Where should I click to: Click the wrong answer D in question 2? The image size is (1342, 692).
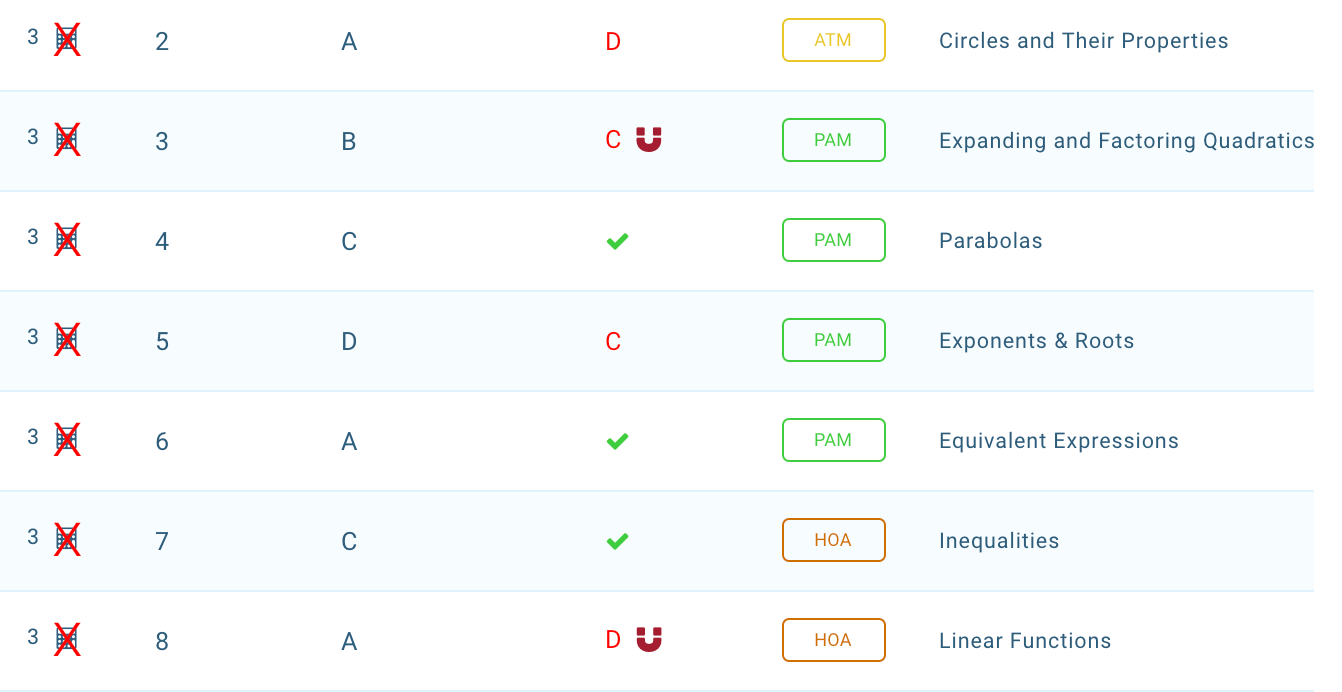tap(613, 41)
